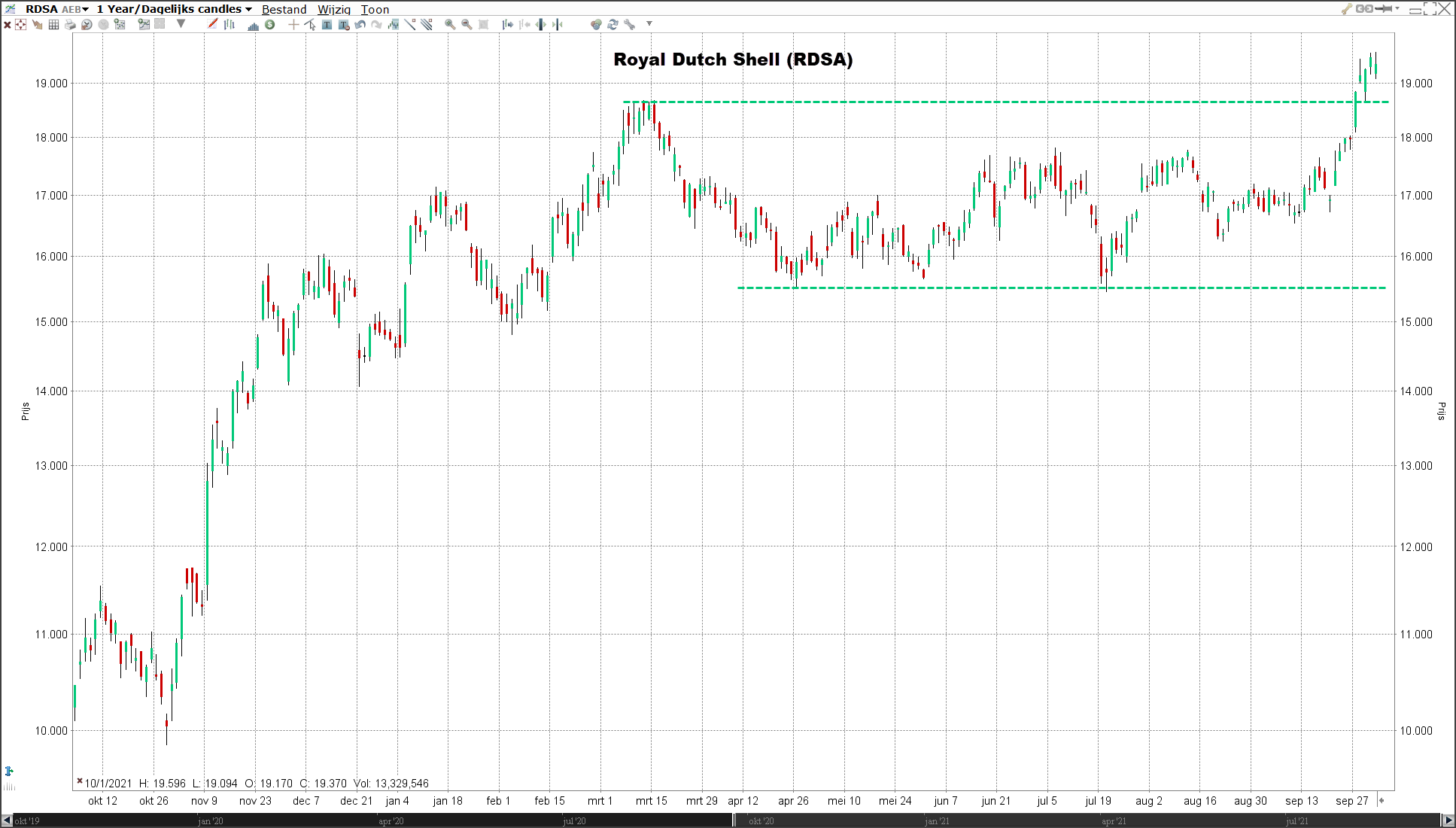The width and height of the screenshot is (1456, 828).
Task: Click the refresh arrows icon in toolbar
Action: pyautogui.click(x=612, y=25)
